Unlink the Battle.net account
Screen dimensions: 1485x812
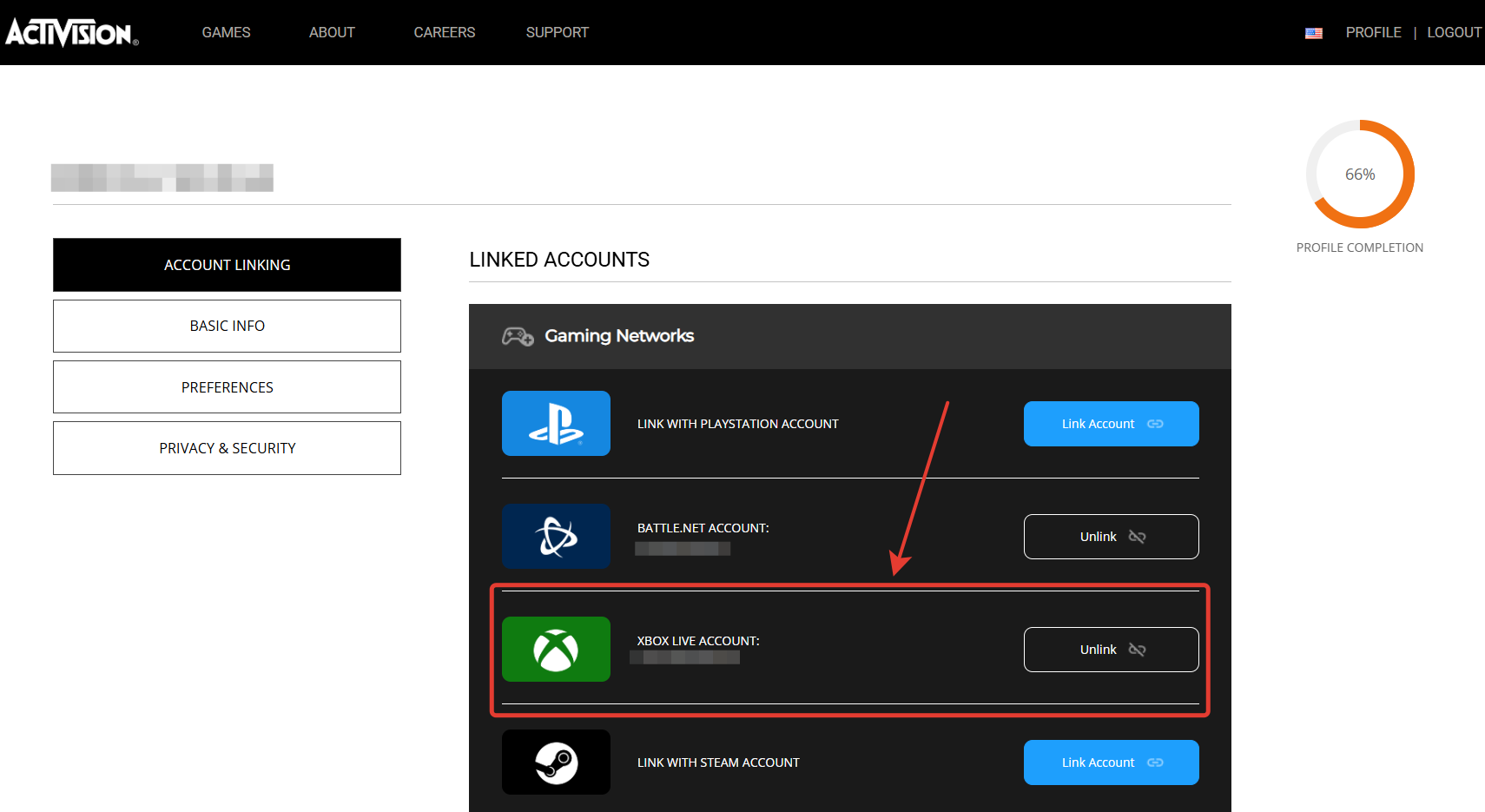point(1112,537)
